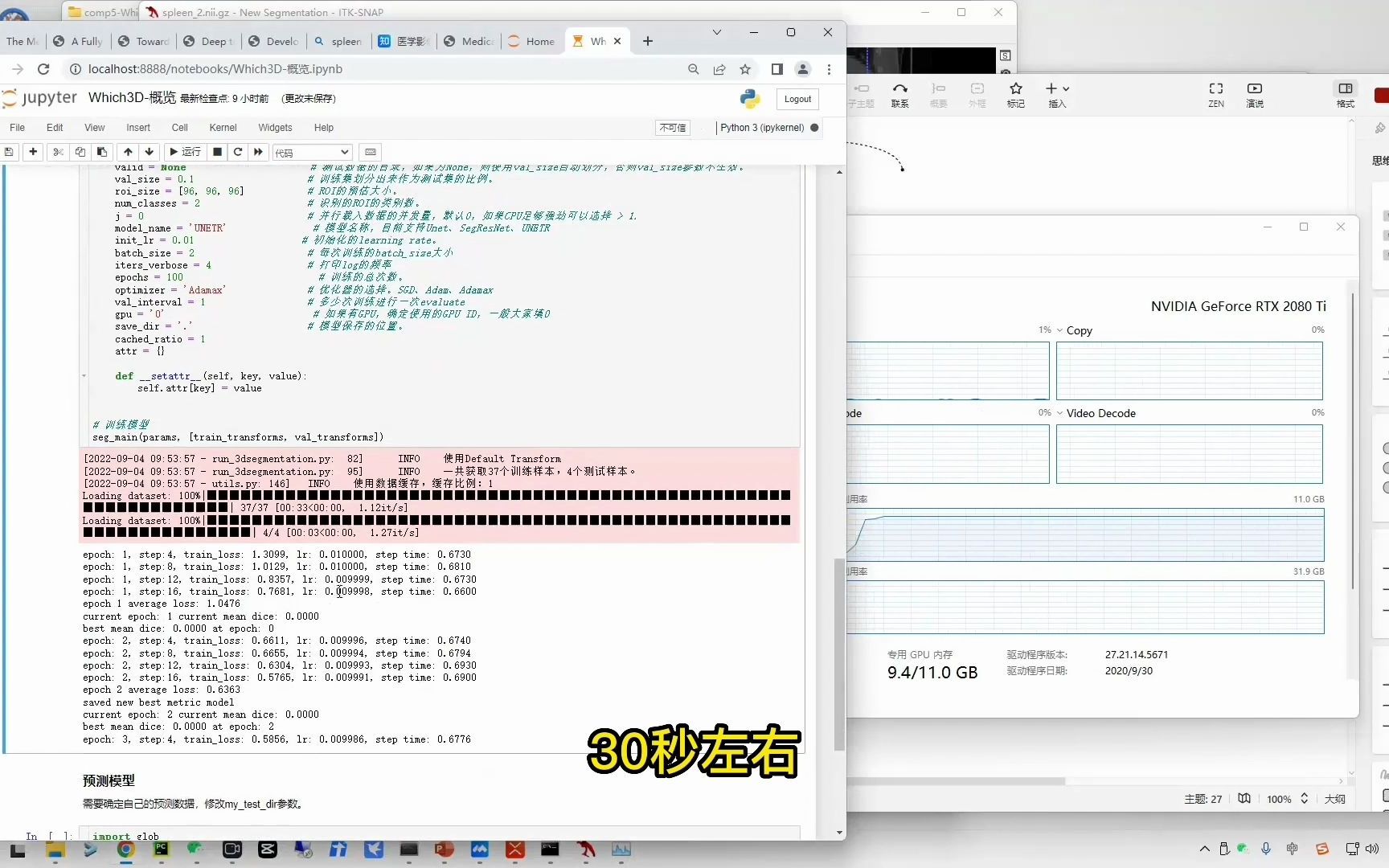The height and width of the screenshot is (868, 1389).
Task: Click the 联系 relationship tool in XMind
Action: coord(899,95)
